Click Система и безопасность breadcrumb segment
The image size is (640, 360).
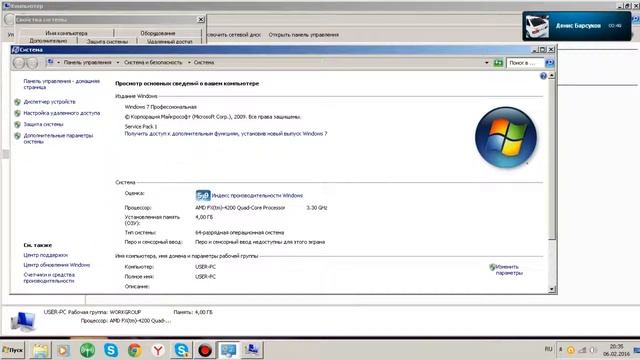point(153,62)
